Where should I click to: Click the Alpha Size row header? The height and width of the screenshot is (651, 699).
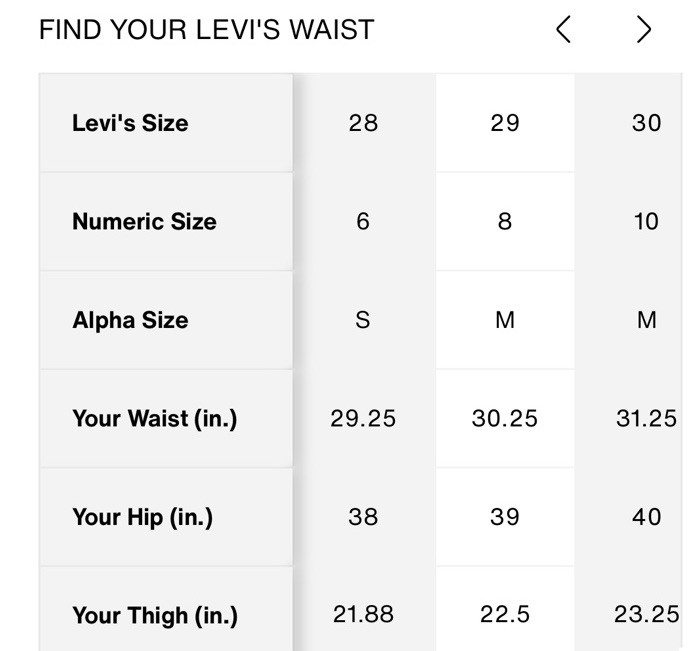(166, 320)
